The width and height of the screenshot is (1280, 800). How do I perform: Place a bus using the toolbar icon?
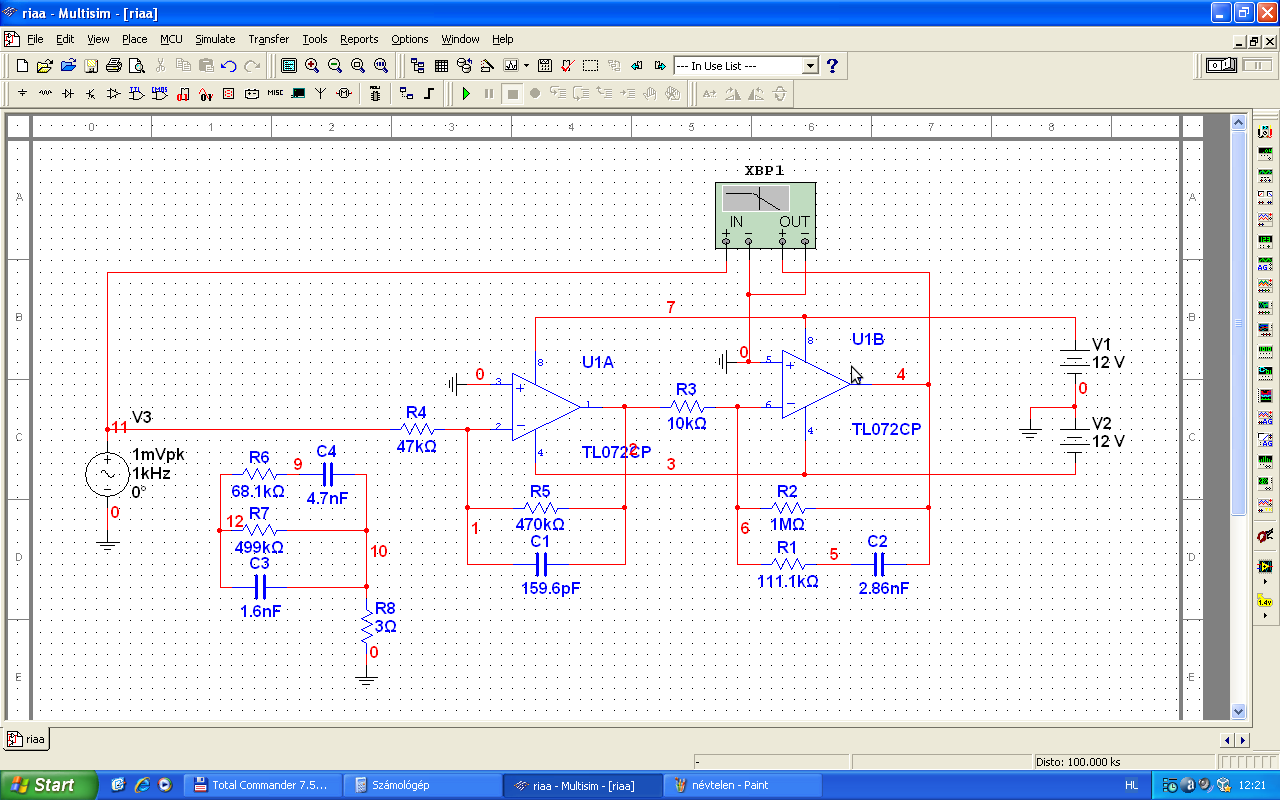(x=429, y=94)
